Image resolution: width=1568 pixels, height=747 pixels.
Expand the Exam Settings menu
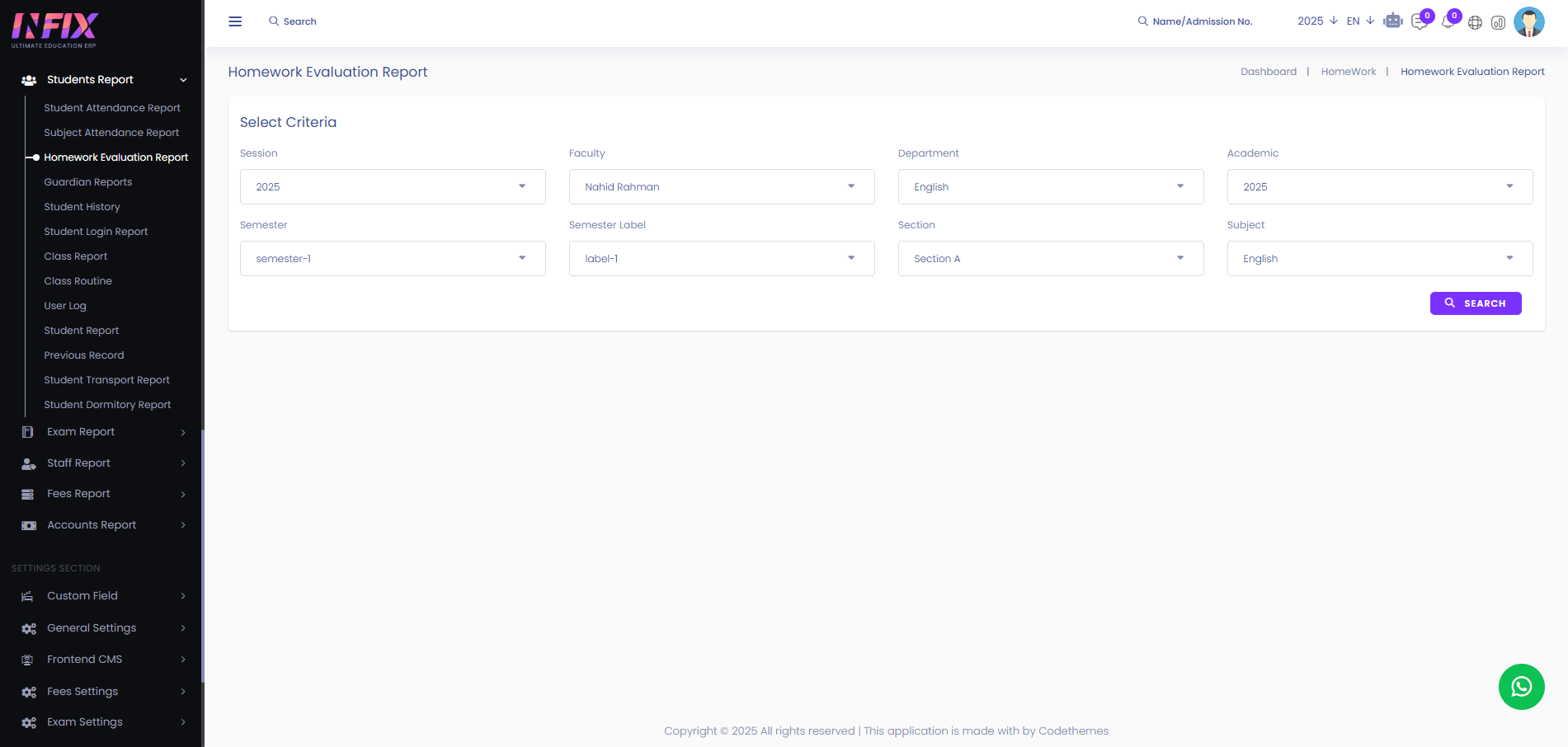coord(183,722)
